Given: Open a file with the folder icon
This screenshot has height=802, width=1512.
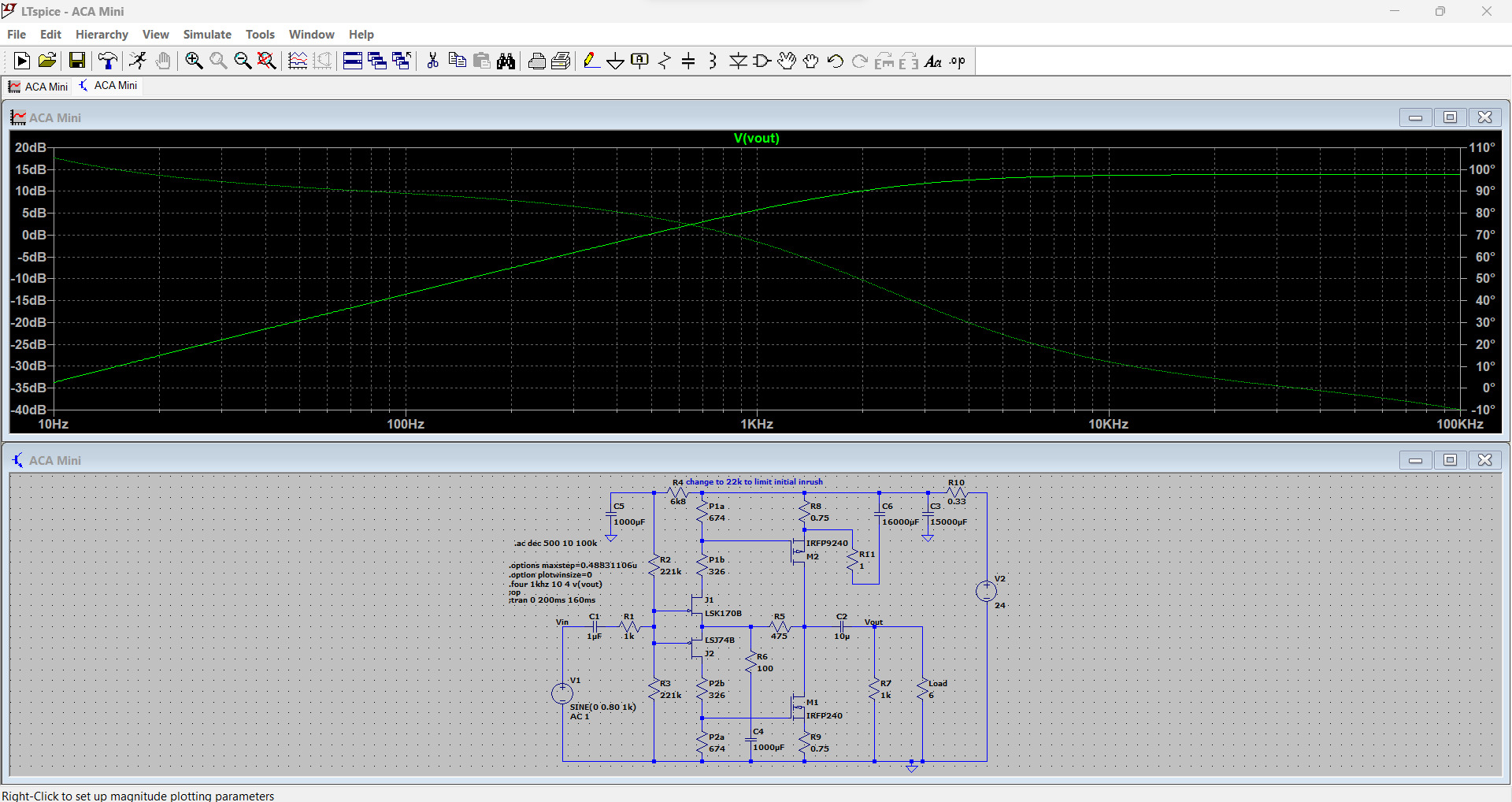Looking at the screenshot, I should click(47, 61).
